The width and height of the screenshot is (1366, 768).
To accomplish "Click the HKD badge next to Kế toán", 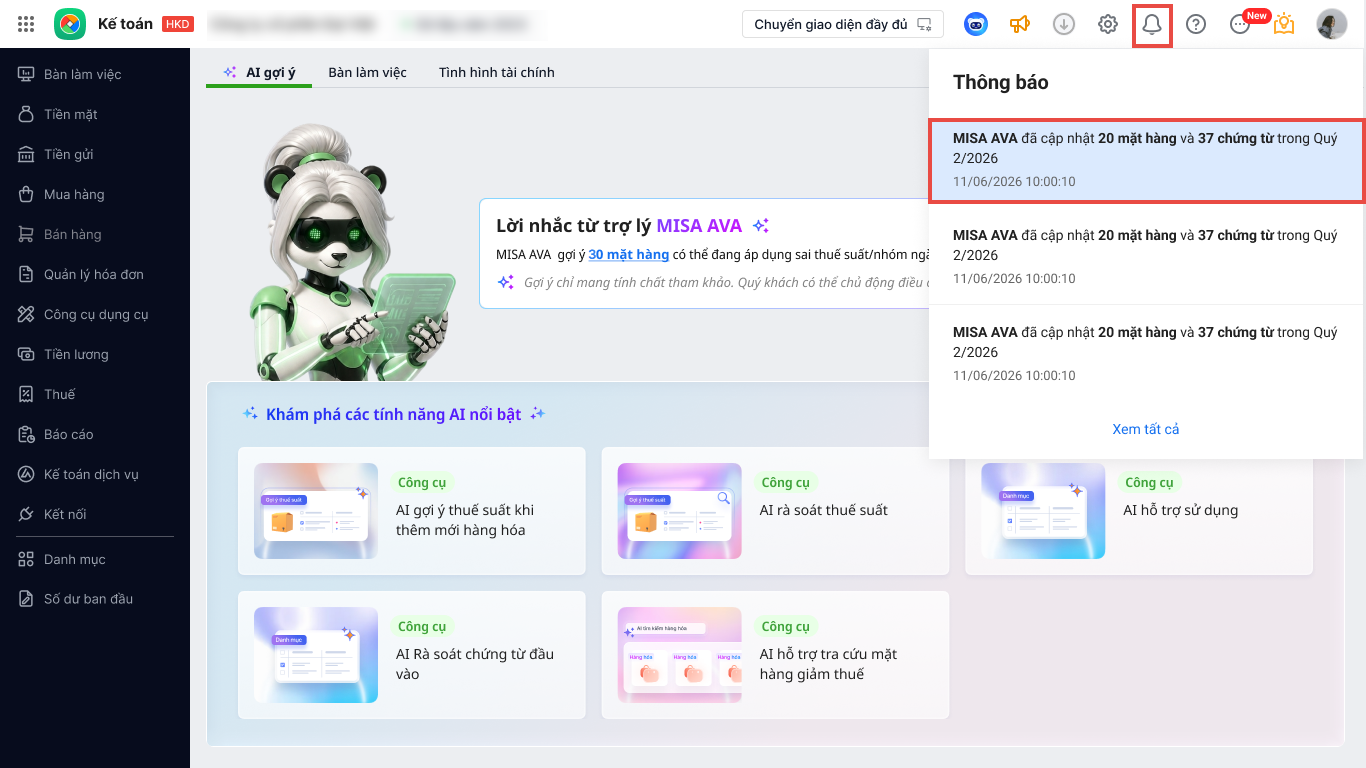I will point(177,24).
